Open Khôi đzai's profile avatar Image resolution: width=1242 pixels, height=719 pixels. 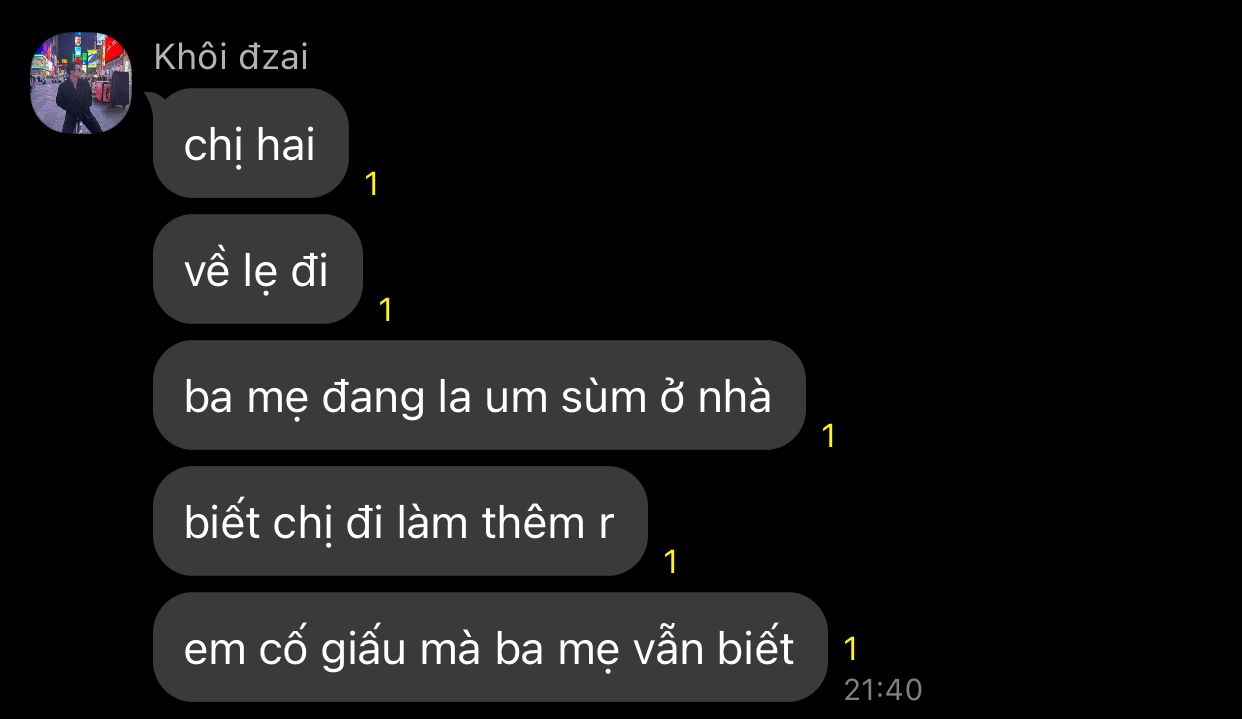coord(81,83)
